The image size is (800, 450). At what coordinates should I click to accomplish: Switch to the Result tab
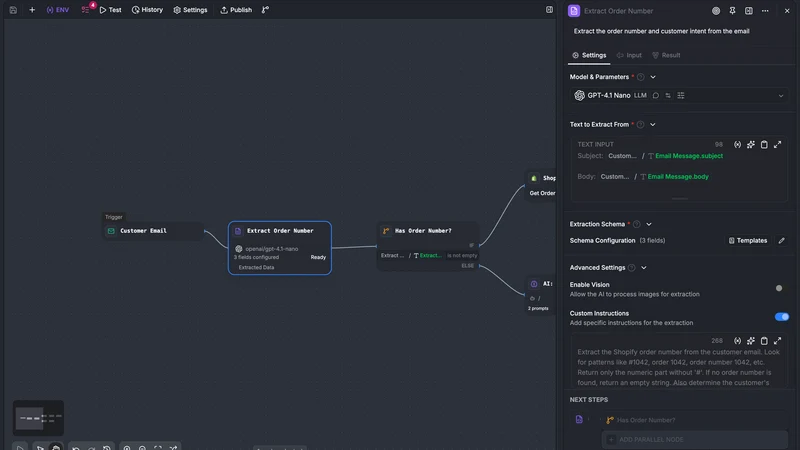(x=666, y=55)
